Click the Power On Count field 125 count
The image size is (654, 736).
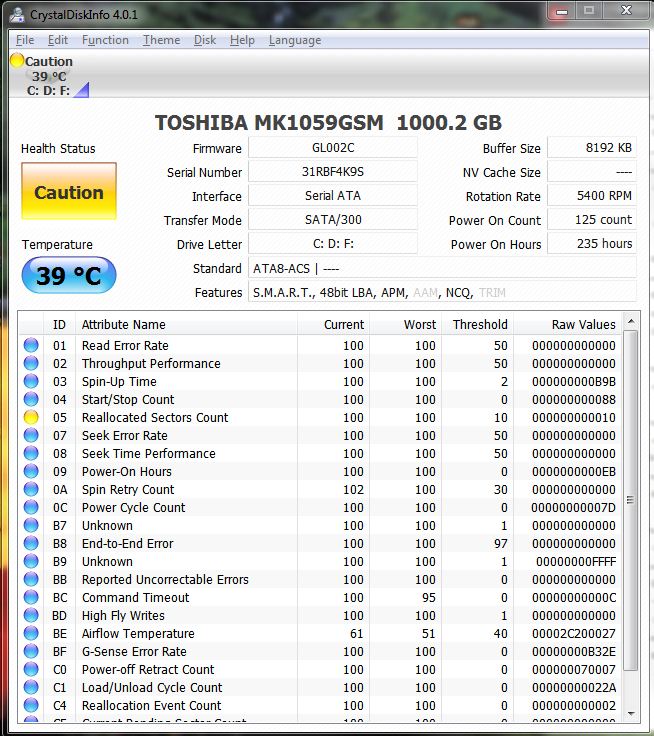click(592, 220)
